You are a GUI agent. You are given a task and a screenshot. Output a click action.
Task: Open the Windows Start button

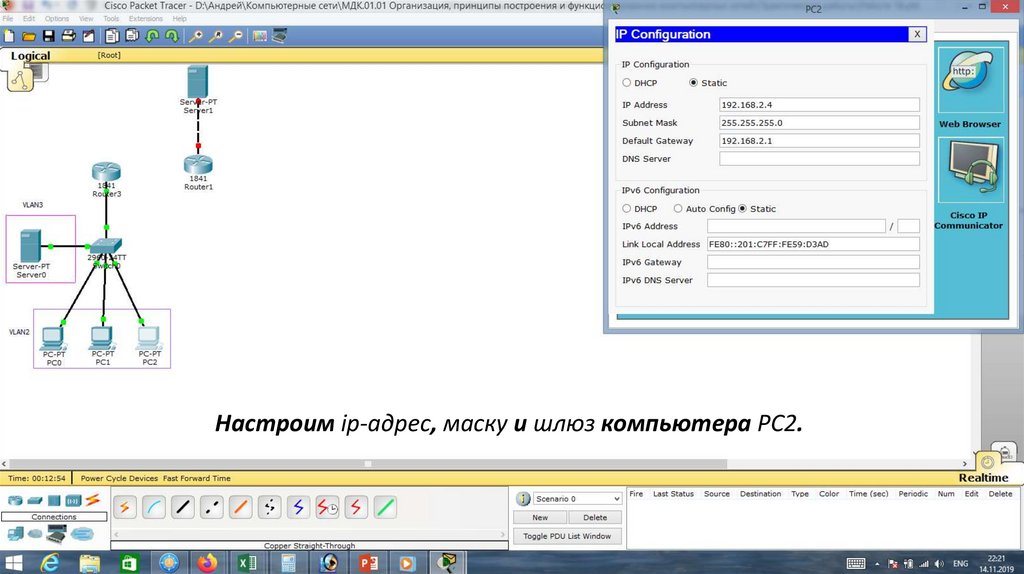click(13, 562)
